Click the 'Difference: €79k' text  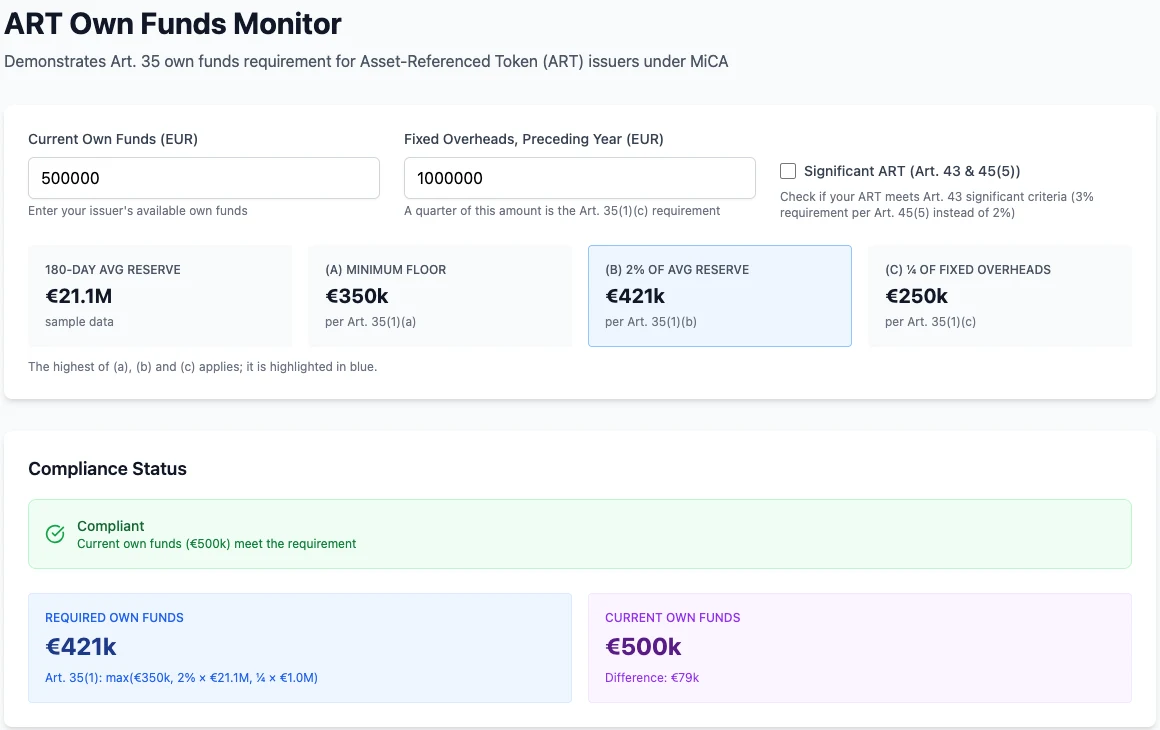pyautogui.click(x=652, y=677)
